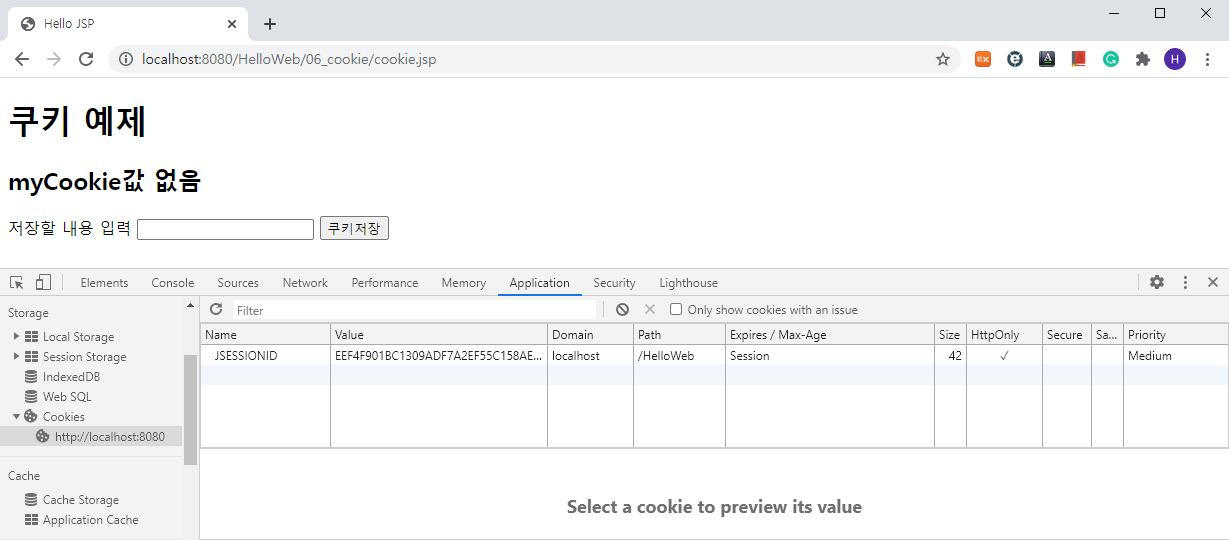The width and height of the screenshot is (1229, 540).
Task: Sort by HttpOnly column header
Action: tap(1004, 335)
